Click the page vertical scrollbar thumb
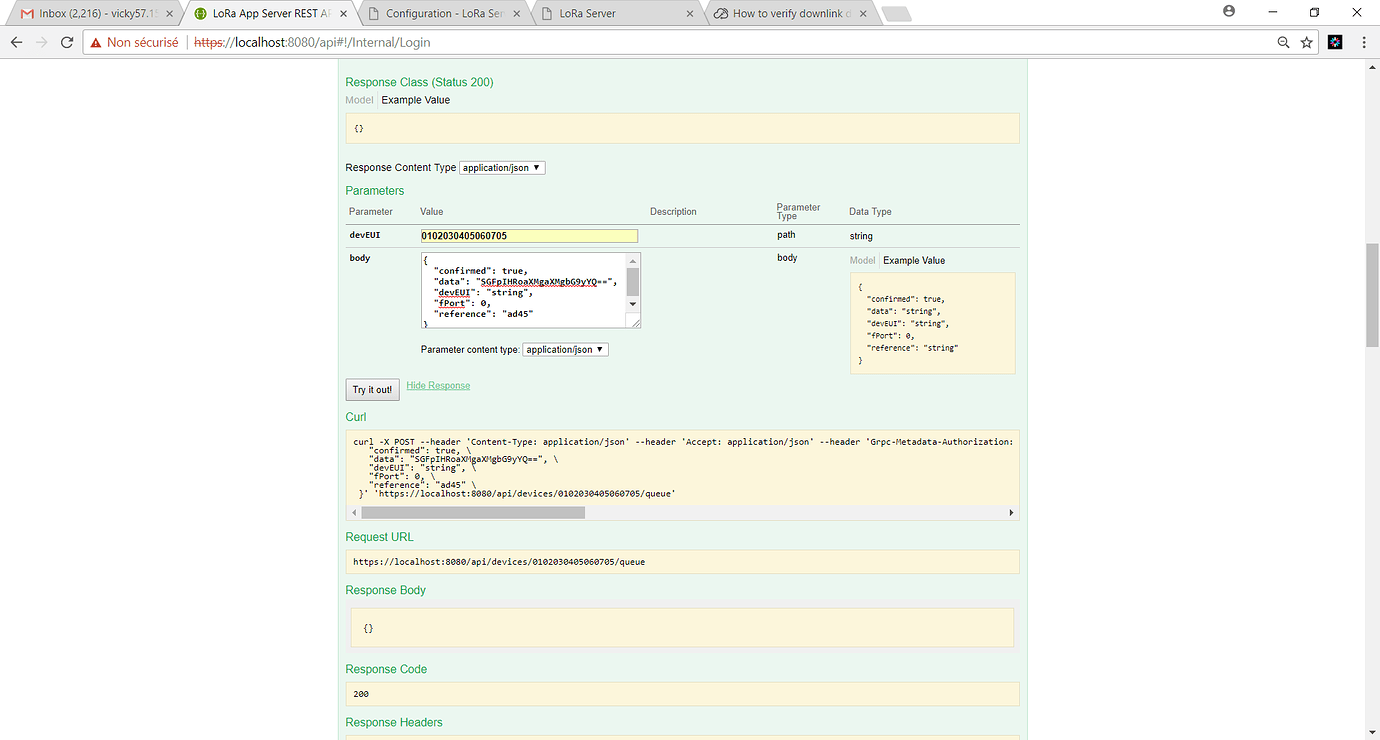 (1372, 294)
